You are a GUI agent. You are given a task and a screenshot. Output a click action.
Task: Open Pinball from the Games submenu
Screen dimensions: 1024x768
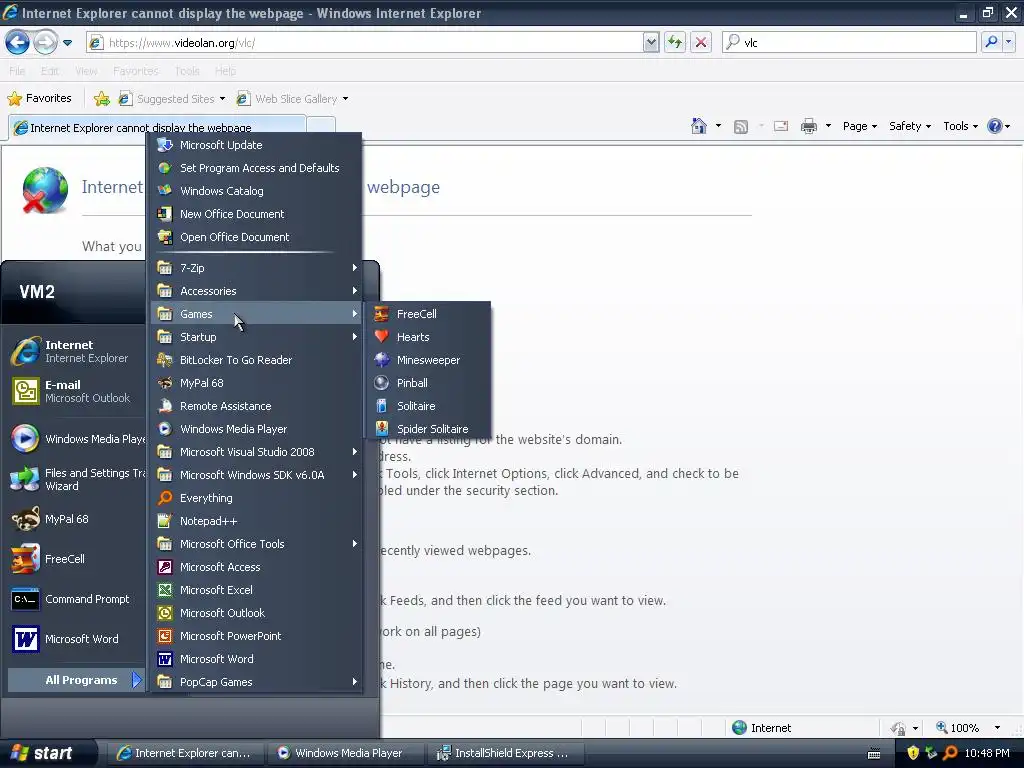428,383
